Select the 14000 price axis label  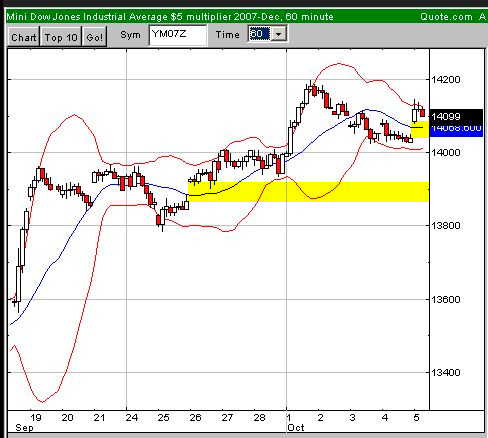click(446, 152)
